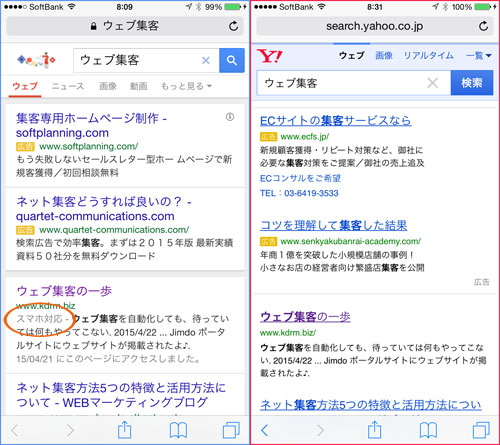The height and width of the screenshot is (445, 500).
Task: Select Google 画像 tab
Action: tap(108, 86)
